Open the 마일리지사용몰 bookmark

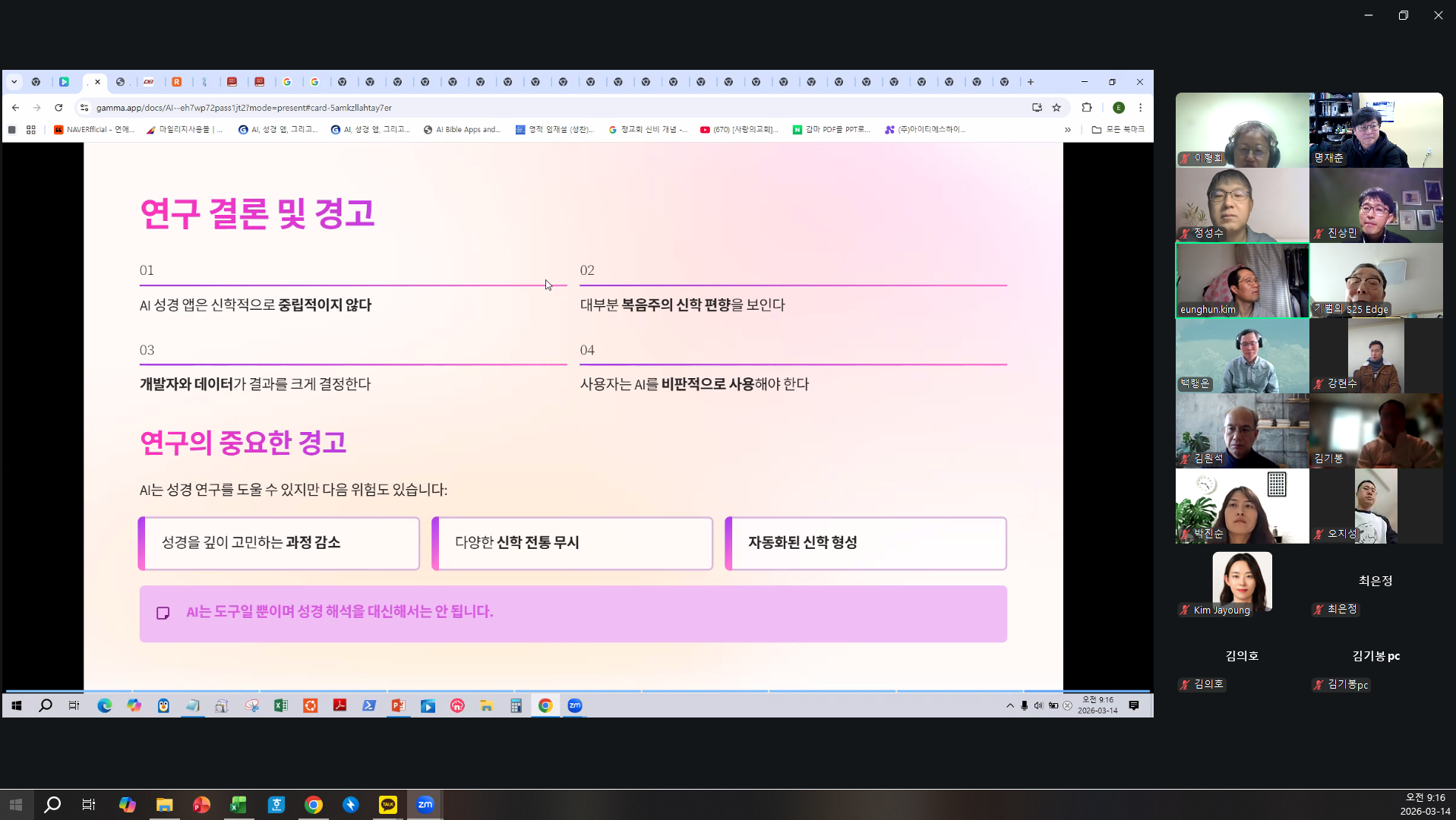click(185, 130)
